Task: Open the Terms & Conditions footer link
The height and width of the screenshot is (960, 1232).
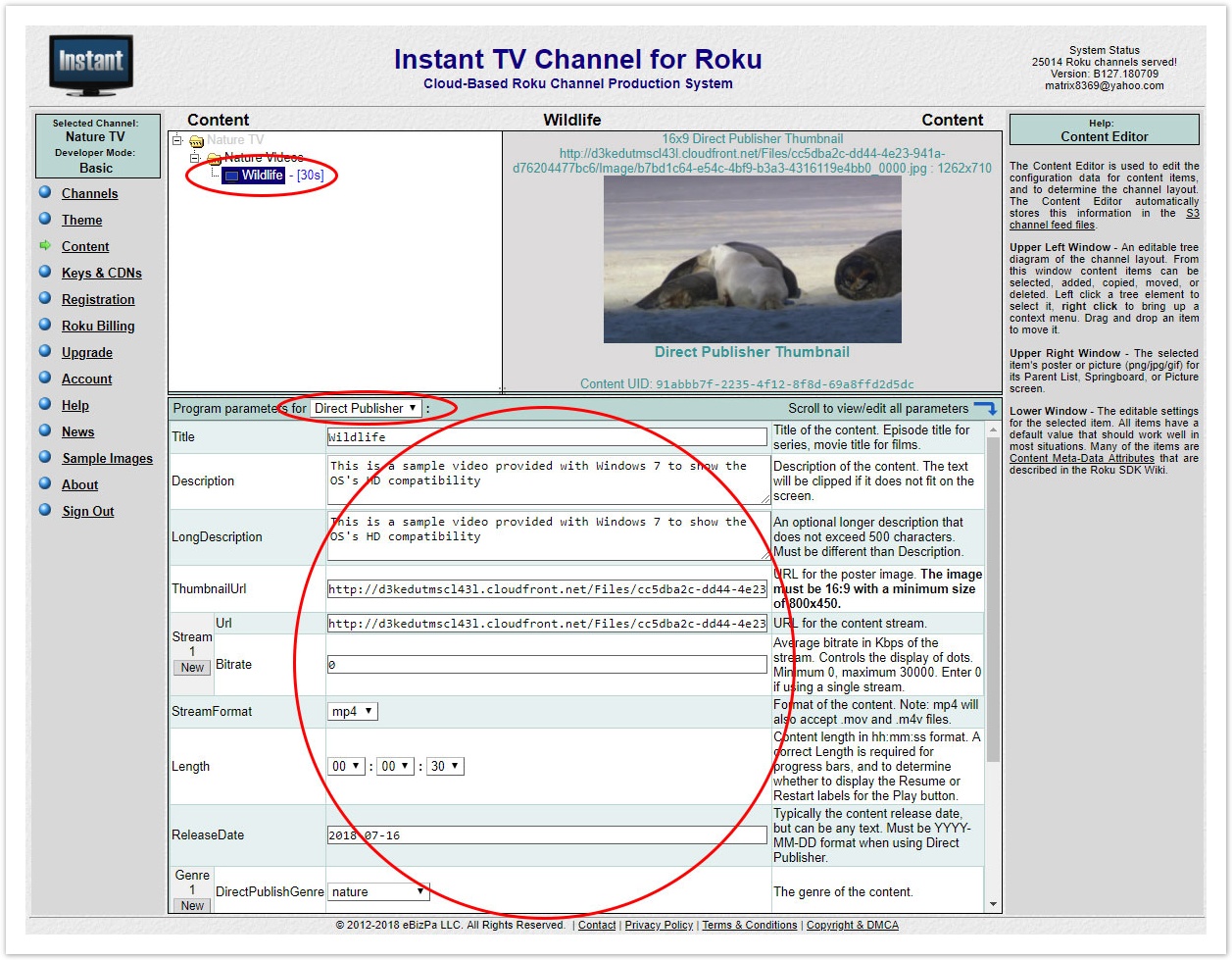Action: 750,925
